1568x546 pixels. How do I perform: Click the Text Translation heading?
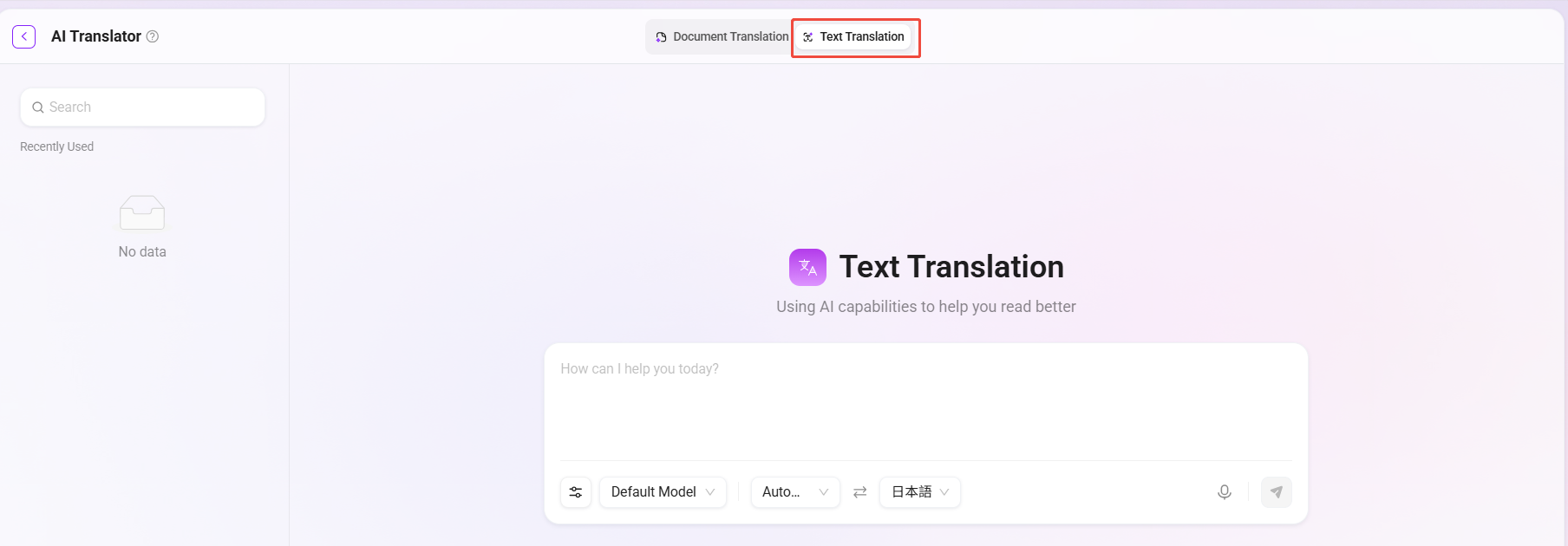[x=951, y=267]
